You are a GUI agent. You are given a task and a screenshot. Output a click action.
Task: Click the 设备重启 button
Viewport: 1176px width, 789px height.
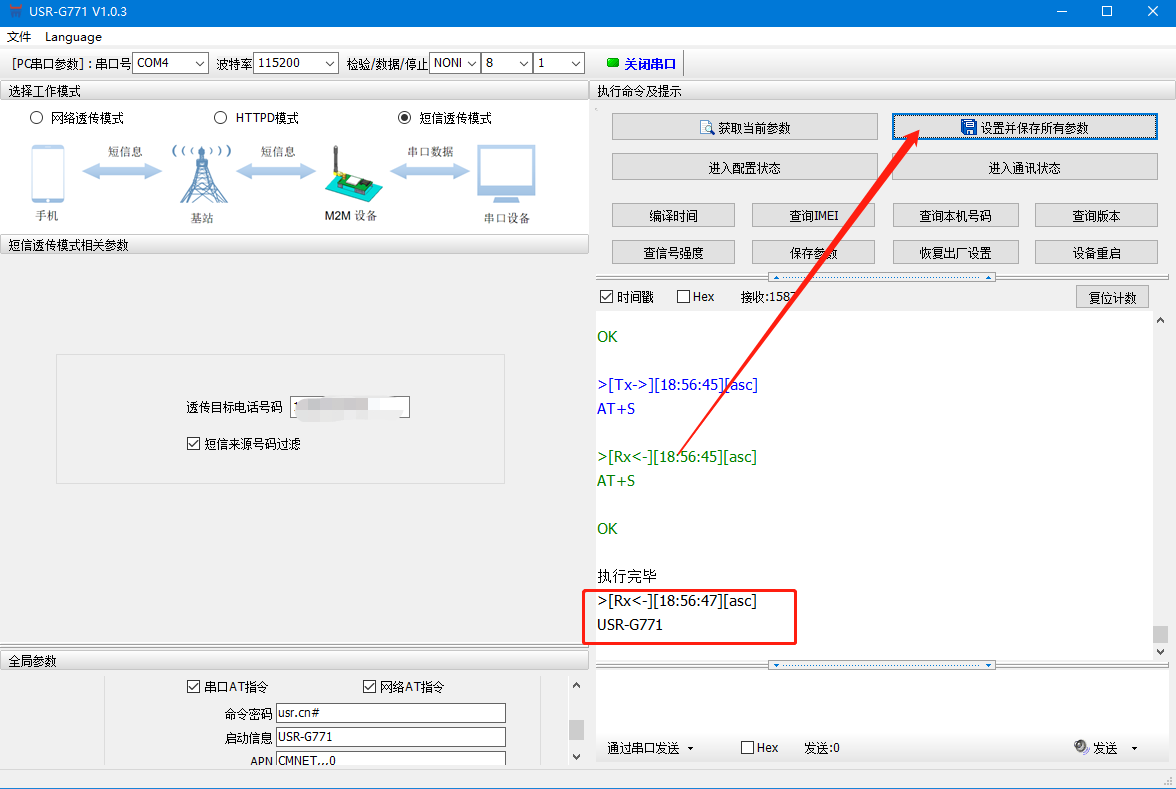[1096, 253]
